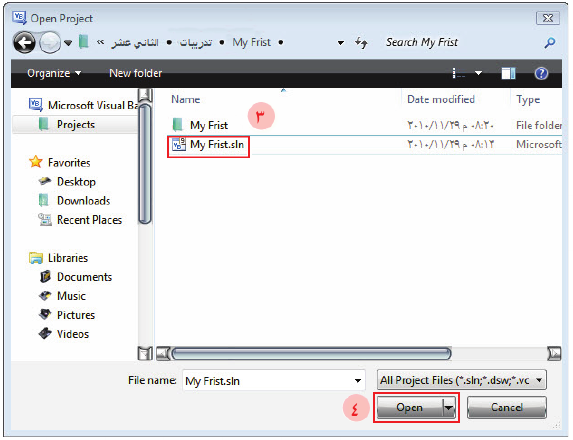Image resolution: width=573 pixels, height=440 pixels.
Task: Select the My Frist folder icon
Action: point(178,125)
